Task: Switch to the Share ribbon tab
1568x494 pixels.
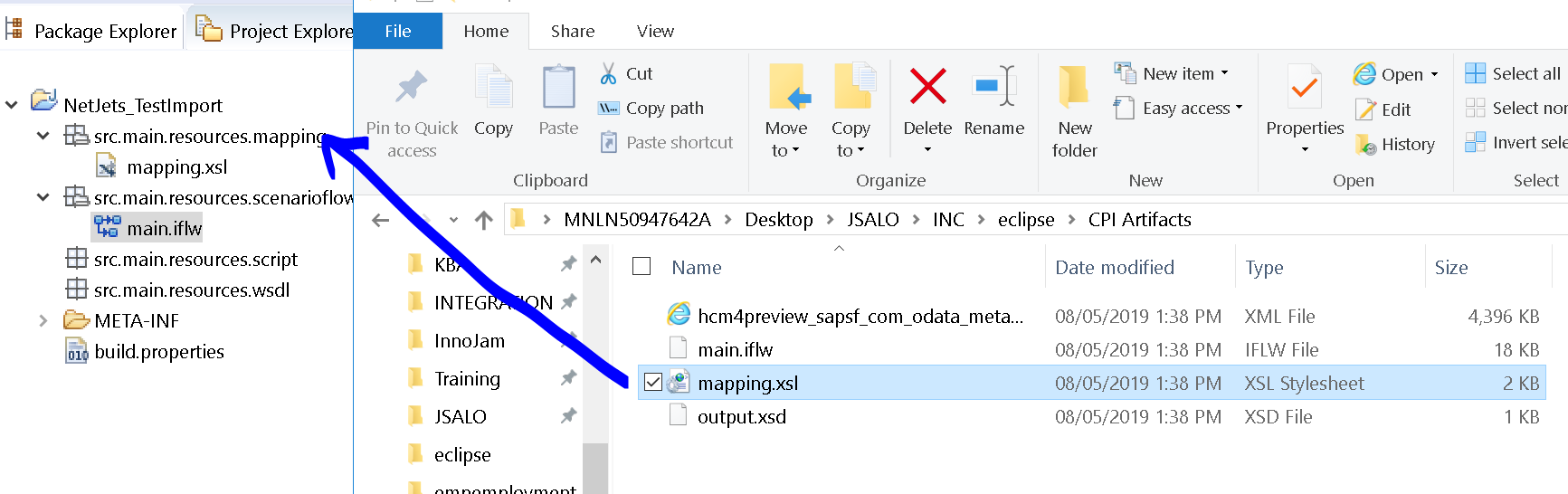Action: point(573,31)
